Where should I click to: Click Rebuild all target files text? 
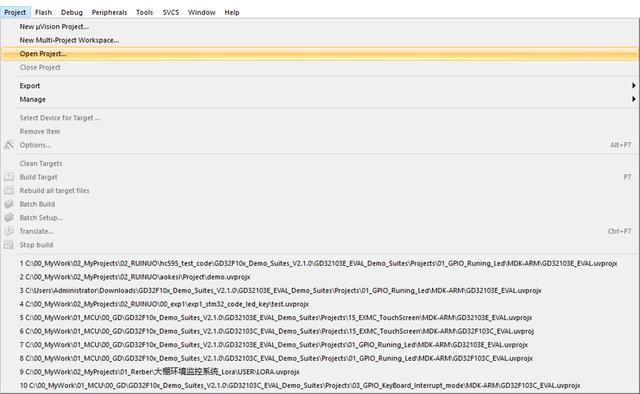(54, 190)
